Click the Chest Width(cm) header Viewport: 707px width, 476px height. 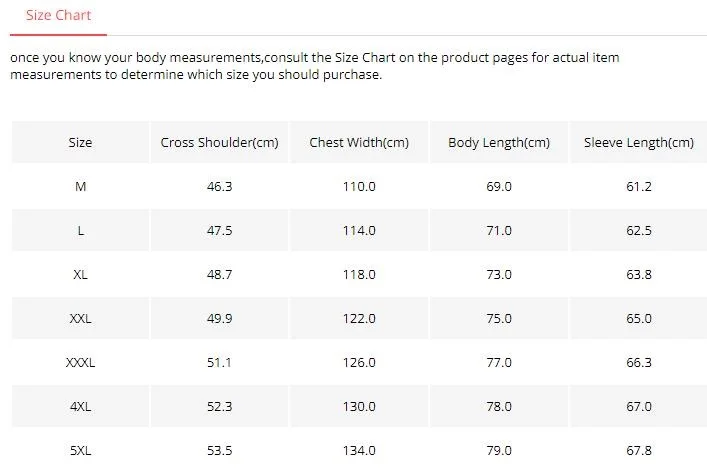[359, 142]
